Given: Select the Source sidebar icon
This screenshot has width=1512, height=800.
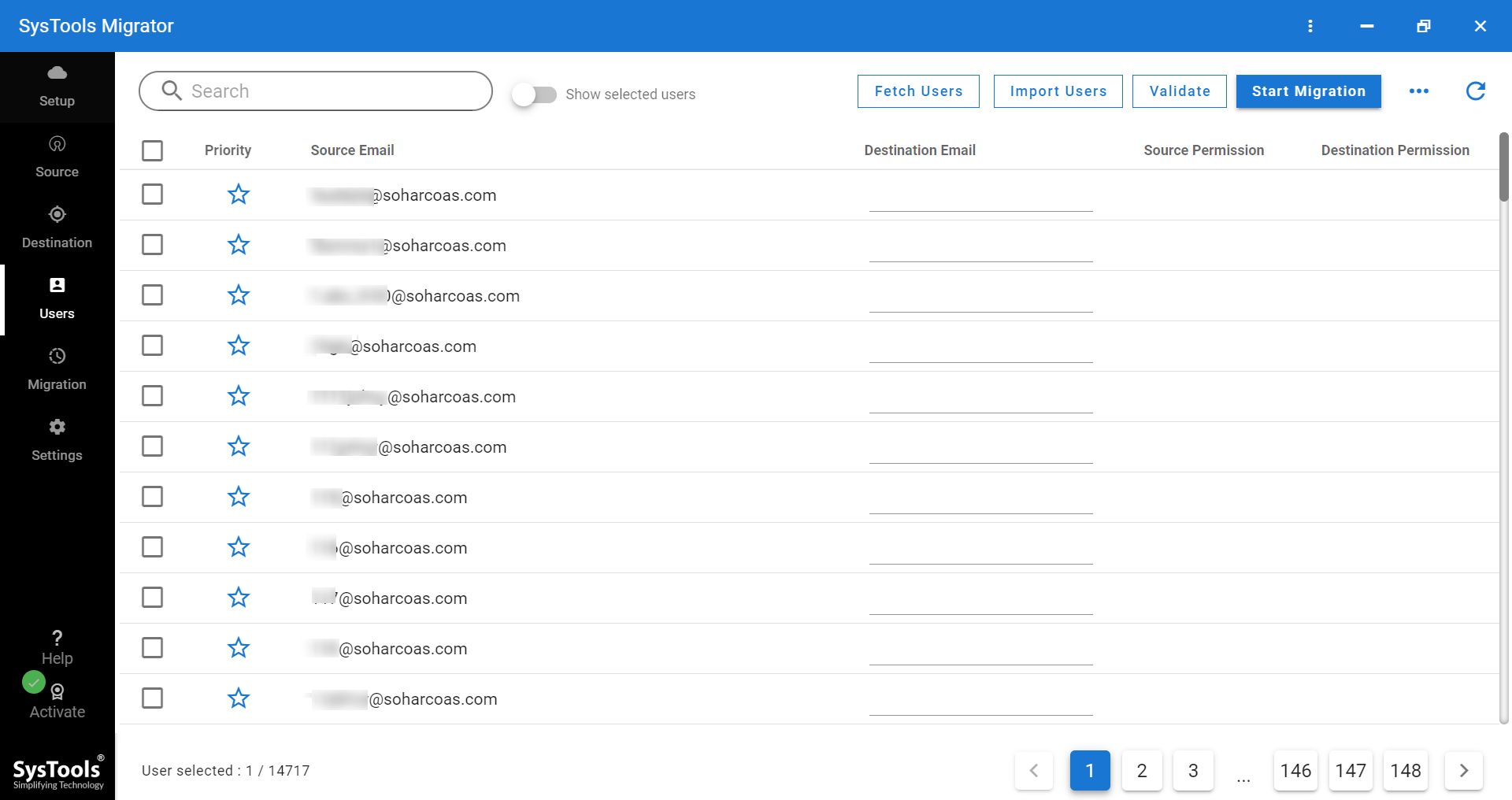Looking at the screenshot, I should coord(57,144).
